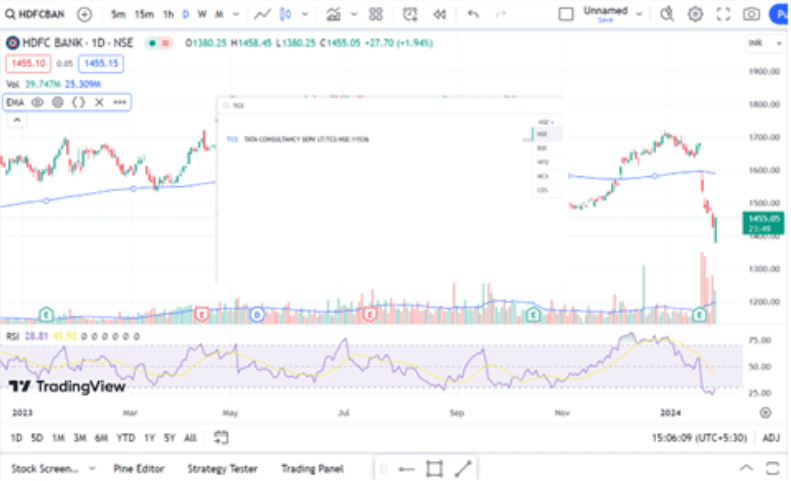Image resolution: width=791 pixels, height=481 pixels.
Task: Open the line chart style icon
Action: click(262, 14)
